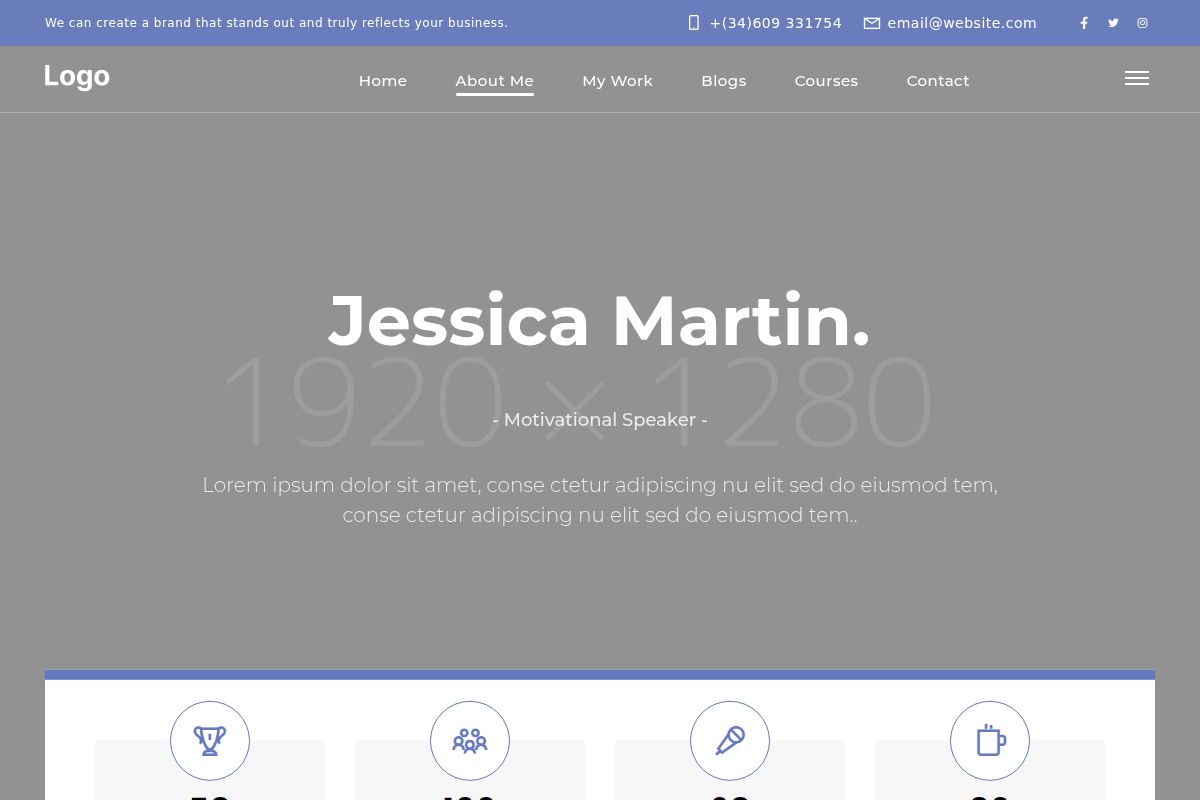The width and height of the screenshot is (1200, 800).
Task: Open the Twitter social icon
Action: (1113, 23)
